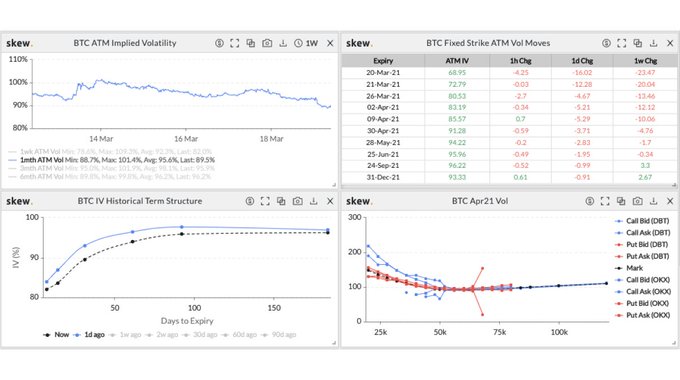The width and height of the screenshot is (680, 380).
Task: Duplicate the BTC ATM Implied Volatility panel
Action: click(x=251, y=43)
